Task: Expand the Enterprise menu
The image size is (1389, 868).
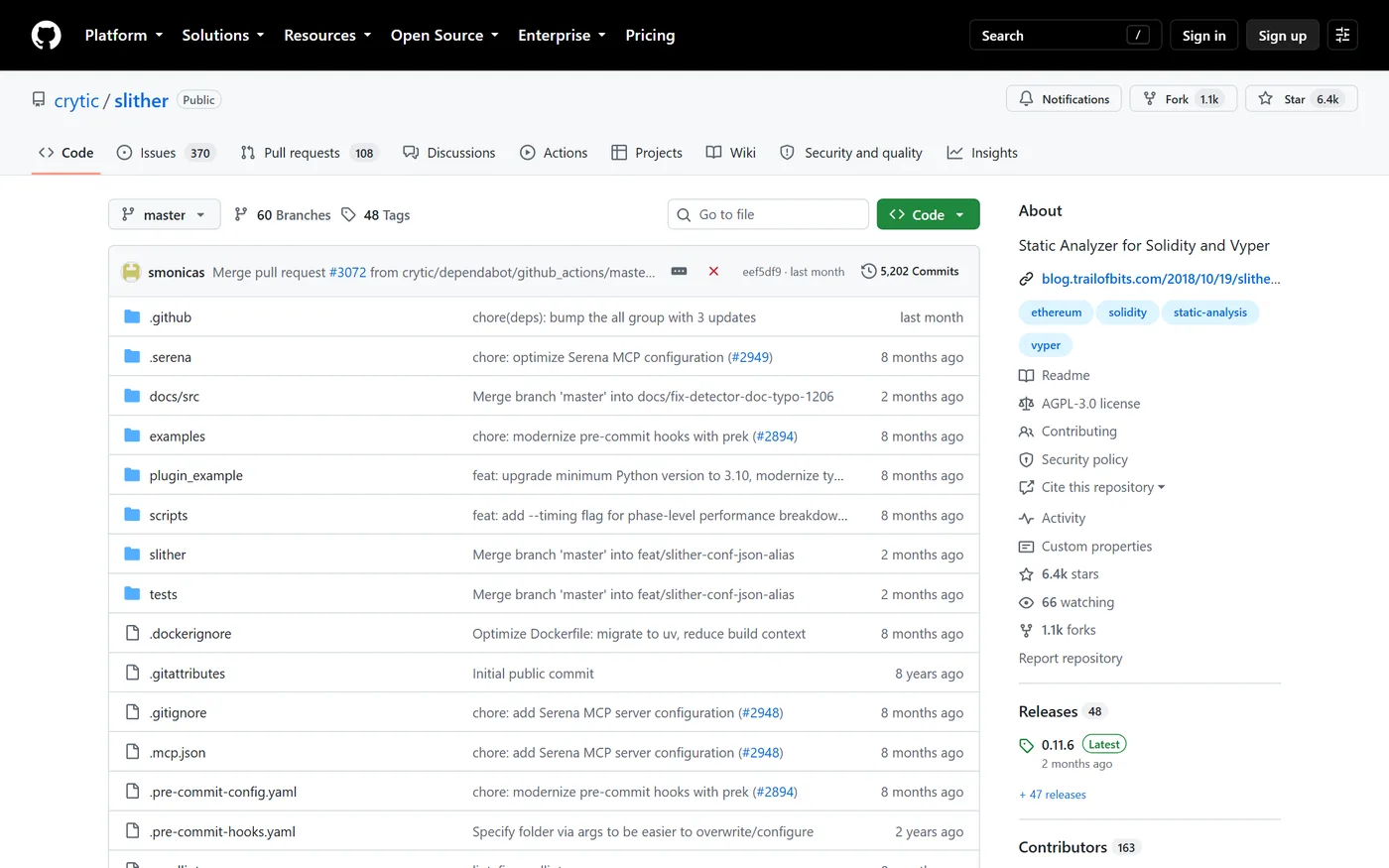Action: pyautogui.click(x=562, y=35)
